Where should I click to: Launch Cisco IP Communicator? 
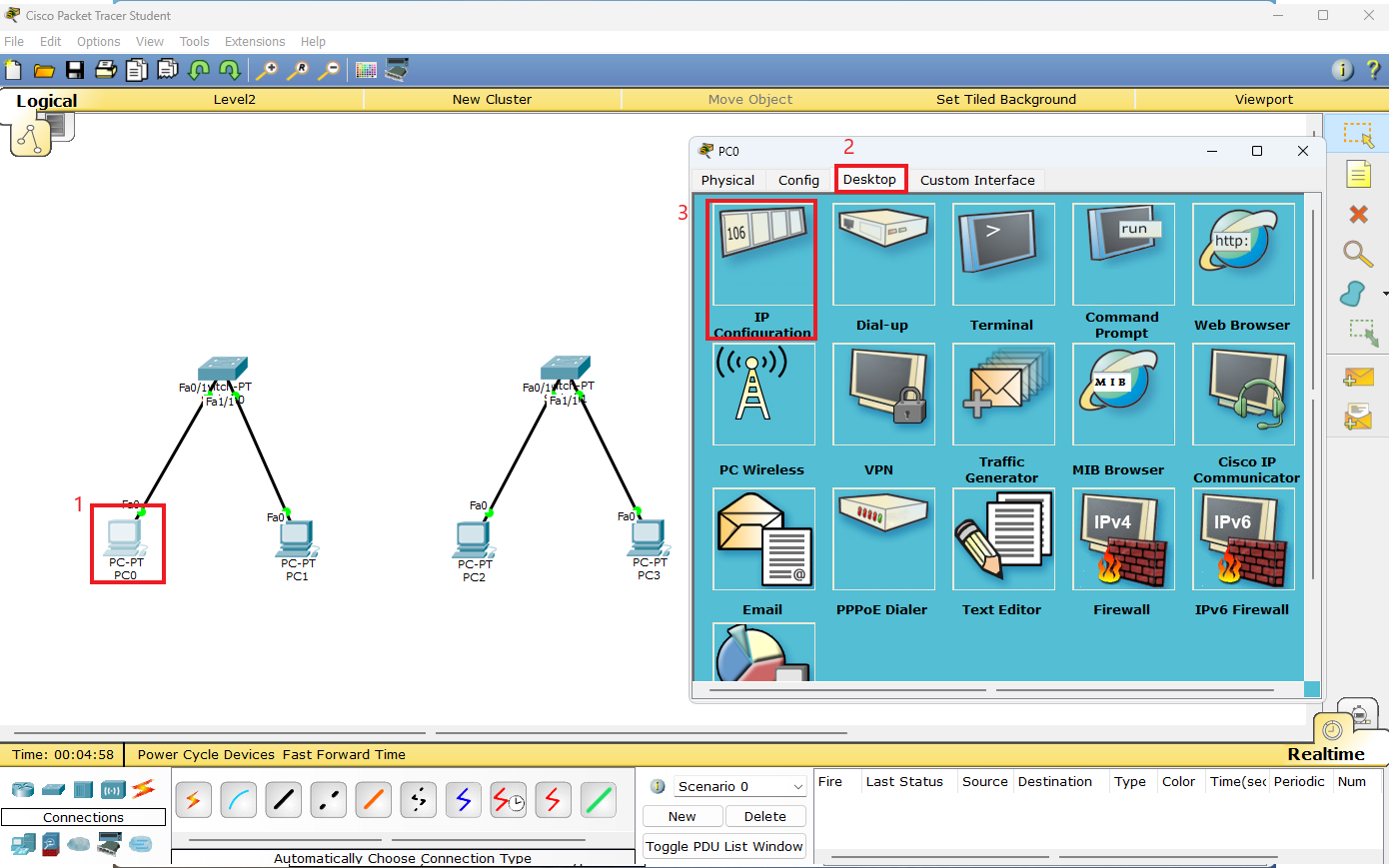(x=1243, y=395)
